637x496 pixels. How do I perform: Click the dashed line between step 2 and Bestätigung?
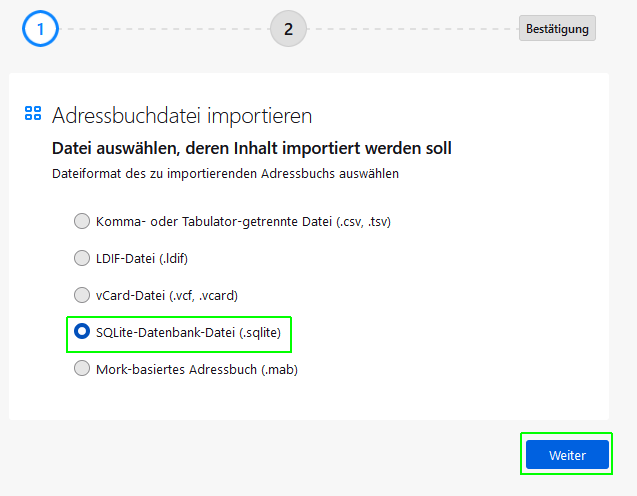[412, 28]
